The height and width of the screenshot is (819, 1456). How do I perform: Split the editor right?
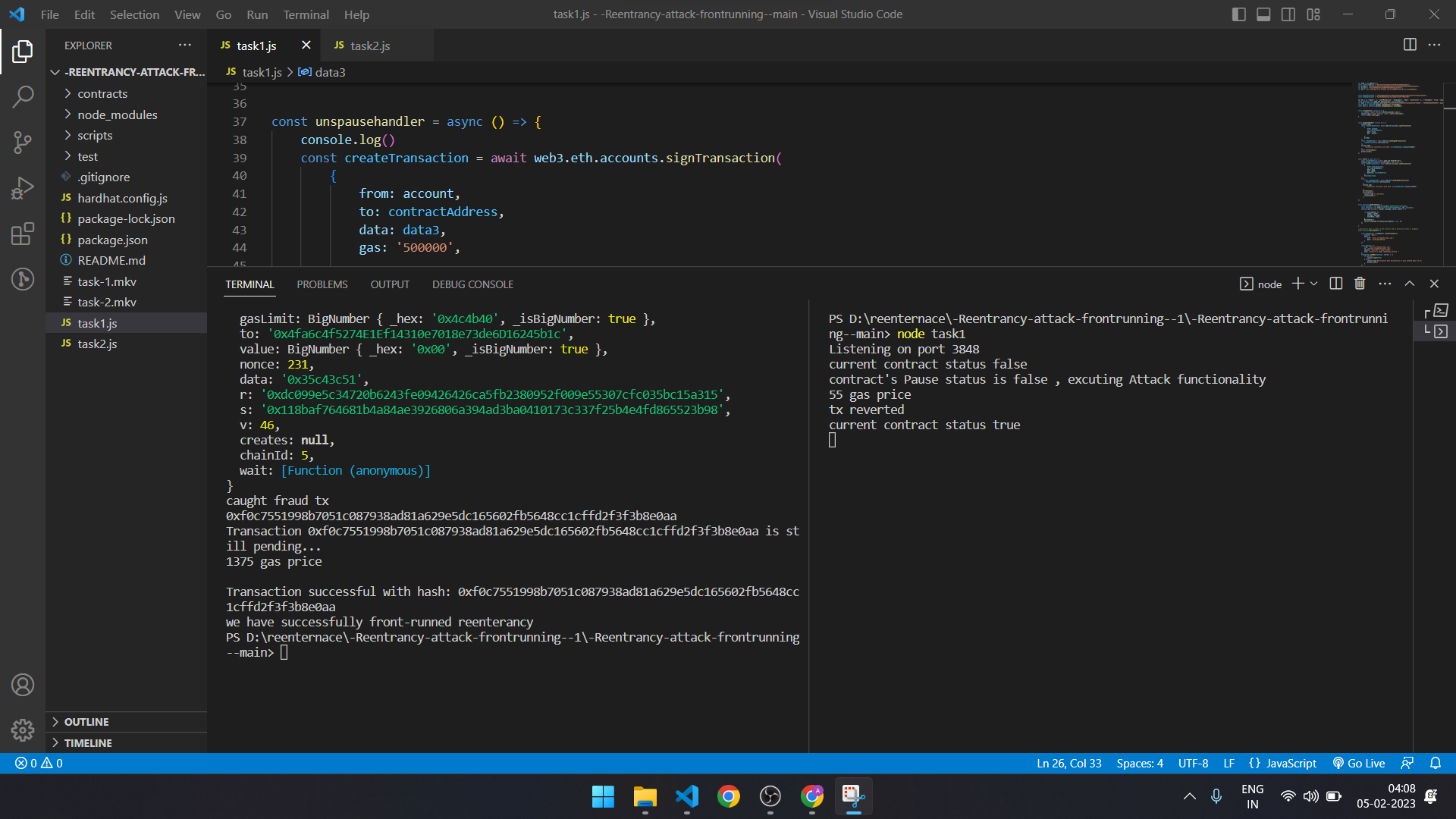pyautogui.click(x=1410, y=45)
